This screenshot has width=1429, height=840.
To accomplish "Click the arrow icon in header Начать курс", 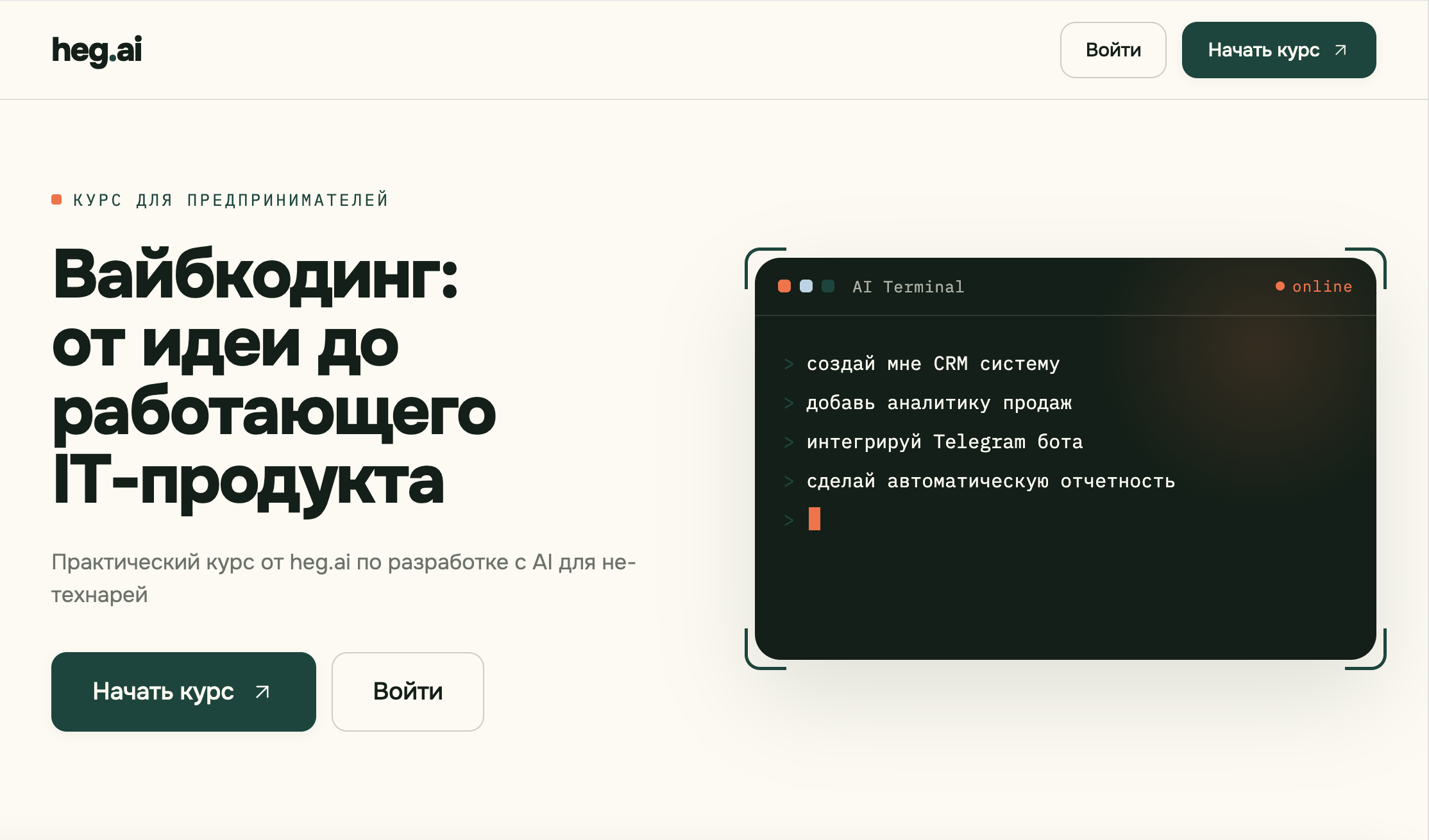I will click(x=1340, y=50).
